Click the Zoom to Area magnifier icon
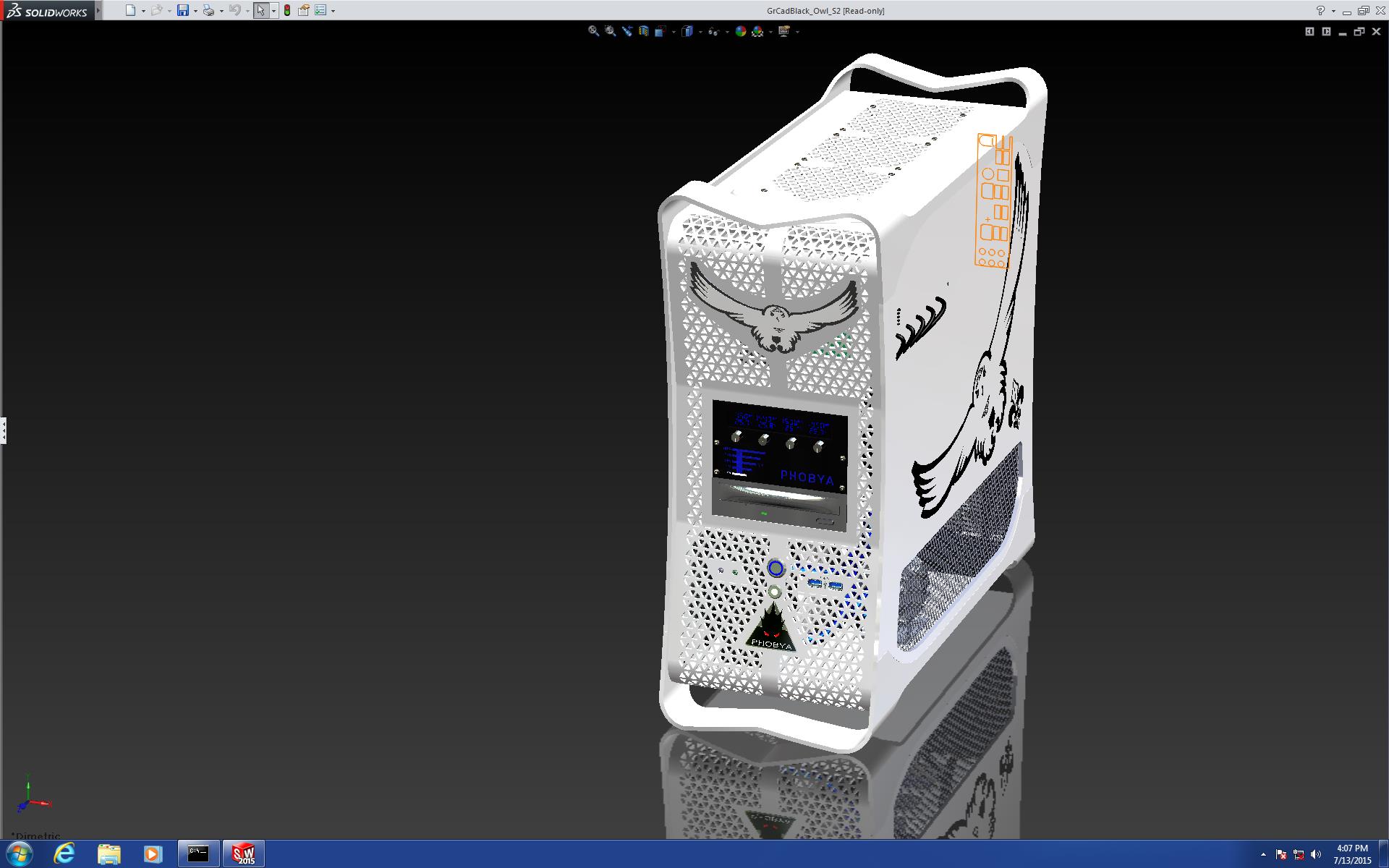The image size is (1389, 868). pos(610,31)
